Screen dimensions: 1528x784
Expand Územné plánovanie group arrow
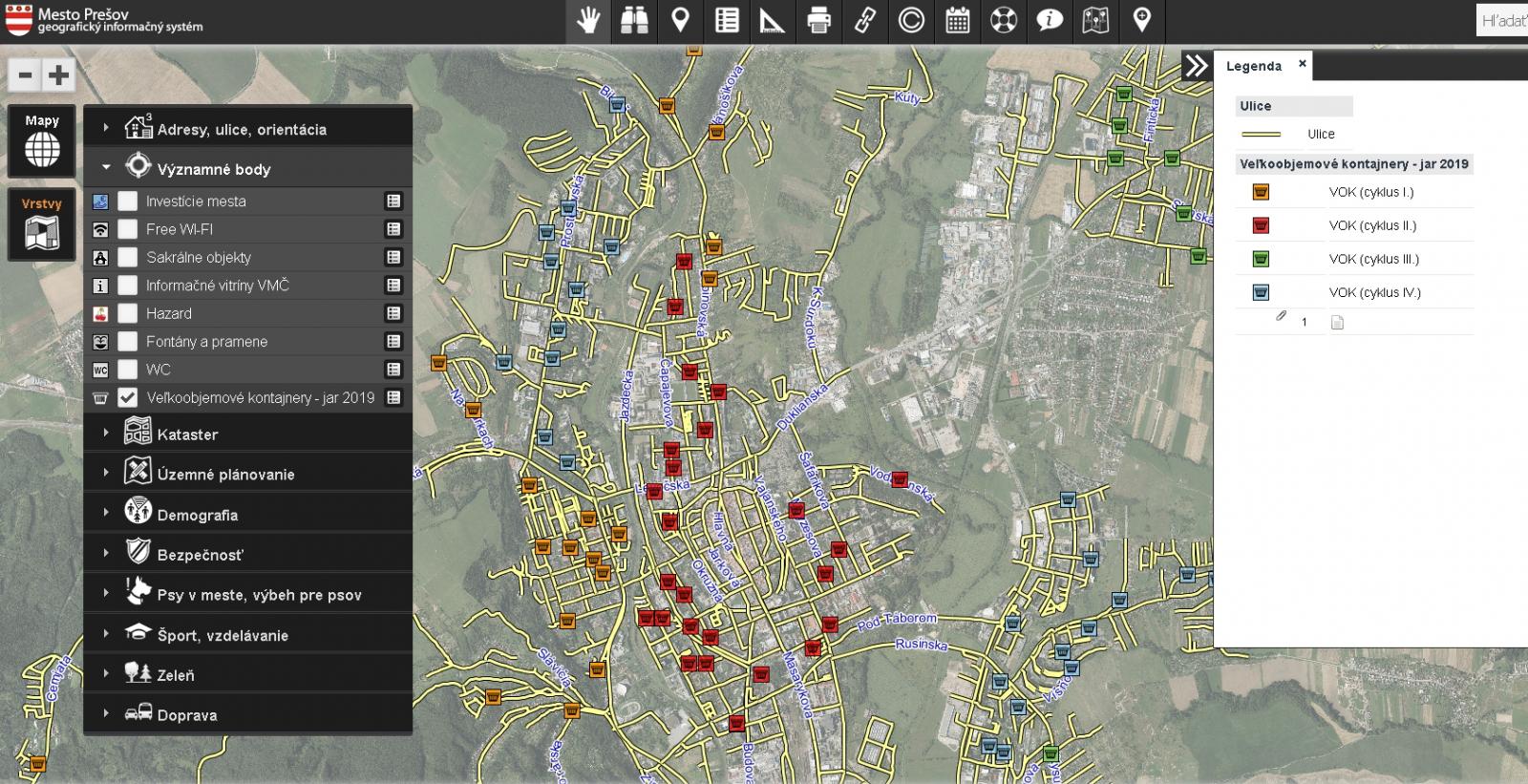click(106, 472)
